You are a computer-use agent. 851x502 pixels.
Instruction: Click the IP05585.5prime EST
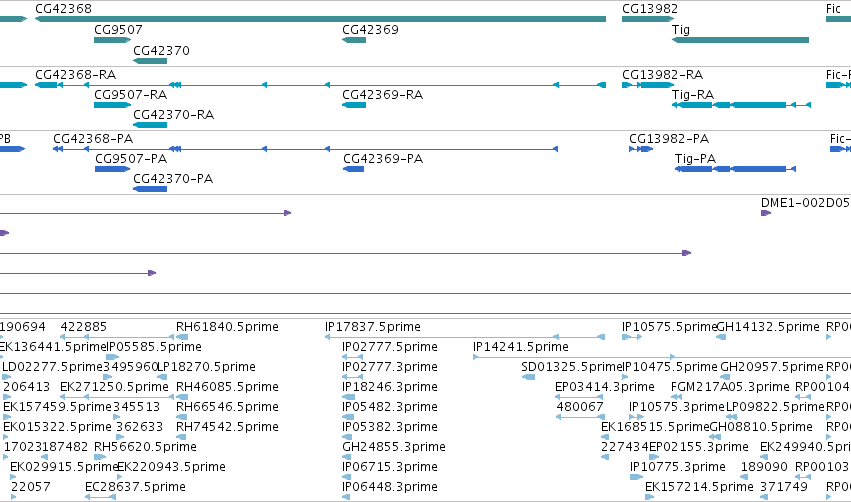(x=112, y=357)
